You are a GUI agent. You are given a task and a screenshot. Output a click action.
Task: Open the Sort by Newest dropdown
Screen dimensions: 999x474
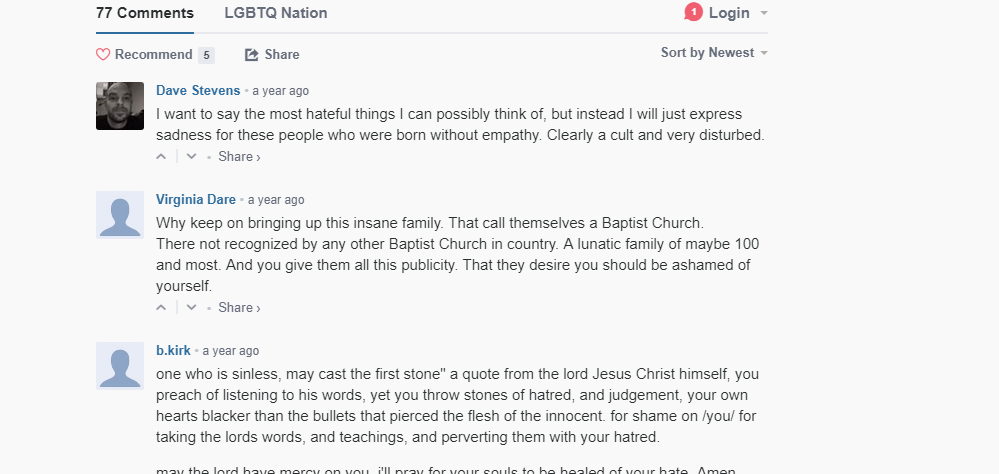[714, 53]
